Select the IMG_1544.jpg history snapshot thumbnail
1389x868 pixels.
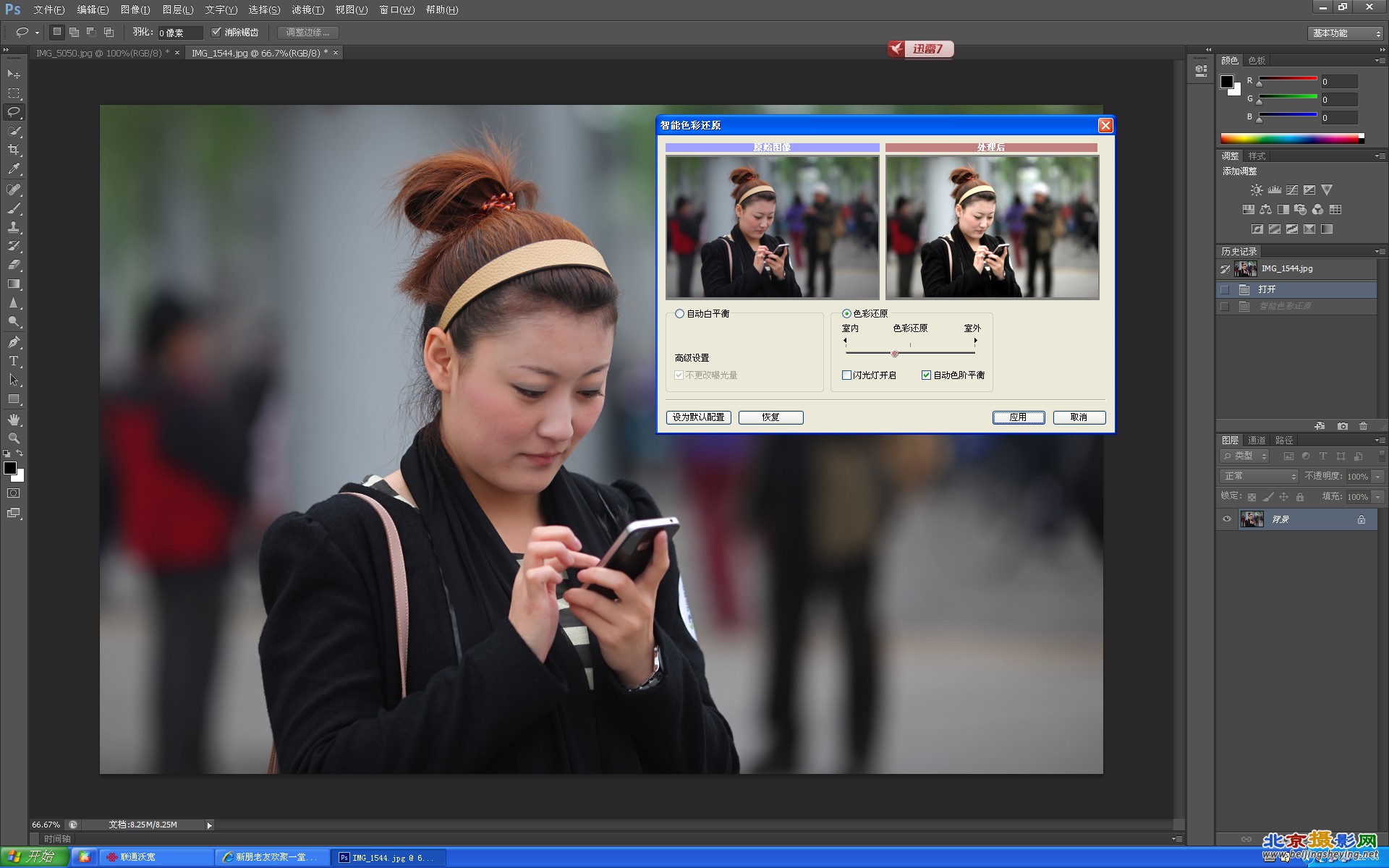click(x=1246, y=269)
